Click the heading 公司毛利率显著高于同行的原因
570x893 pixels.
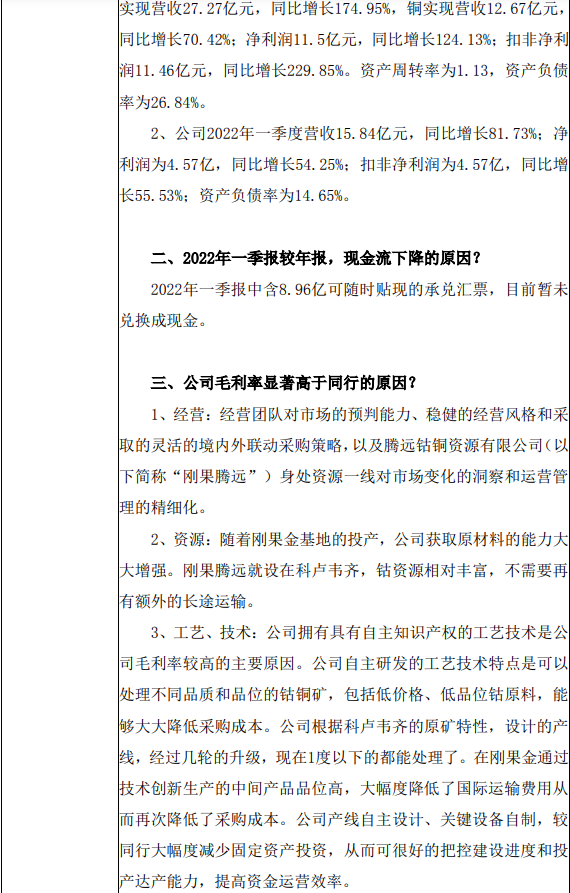[284, 383]
